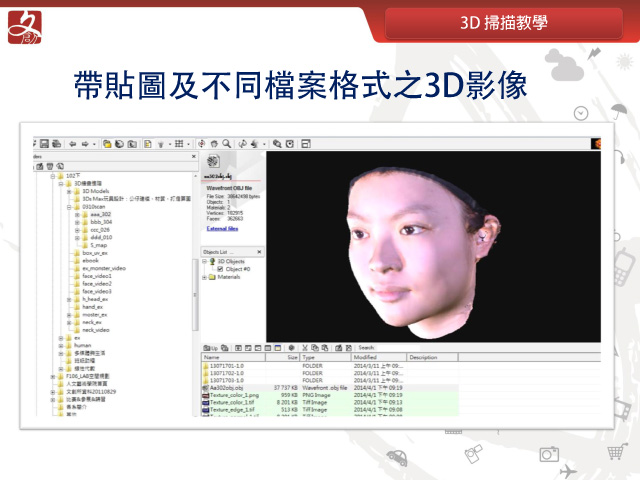Sort files by the Type column

(x=325, y=357)
